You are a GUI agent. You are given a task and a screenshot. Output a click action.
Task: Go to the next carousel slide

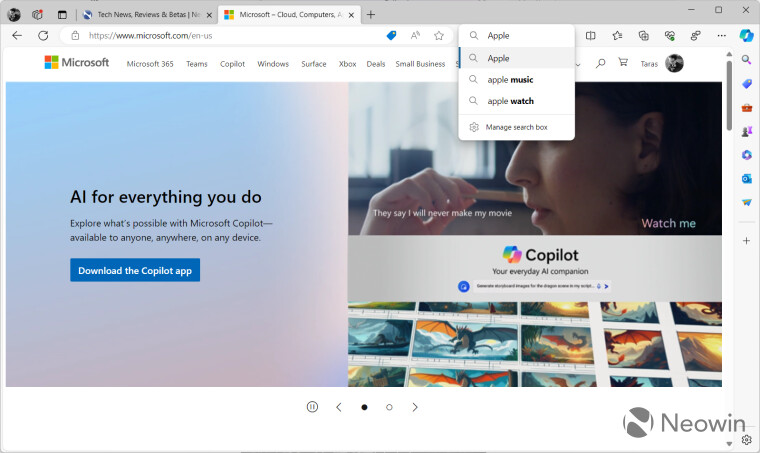click(x=415, y=407)
